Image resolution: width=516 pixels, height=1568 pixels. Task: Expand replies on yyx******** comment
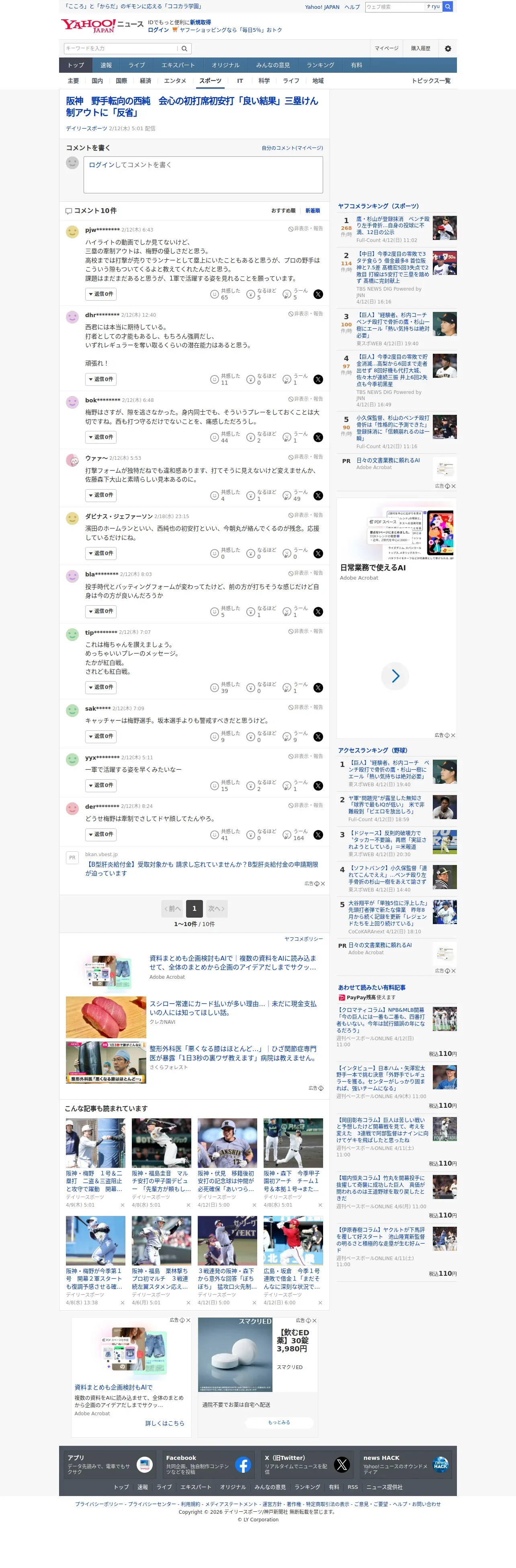pyautogui.click(x=100, y=785)
